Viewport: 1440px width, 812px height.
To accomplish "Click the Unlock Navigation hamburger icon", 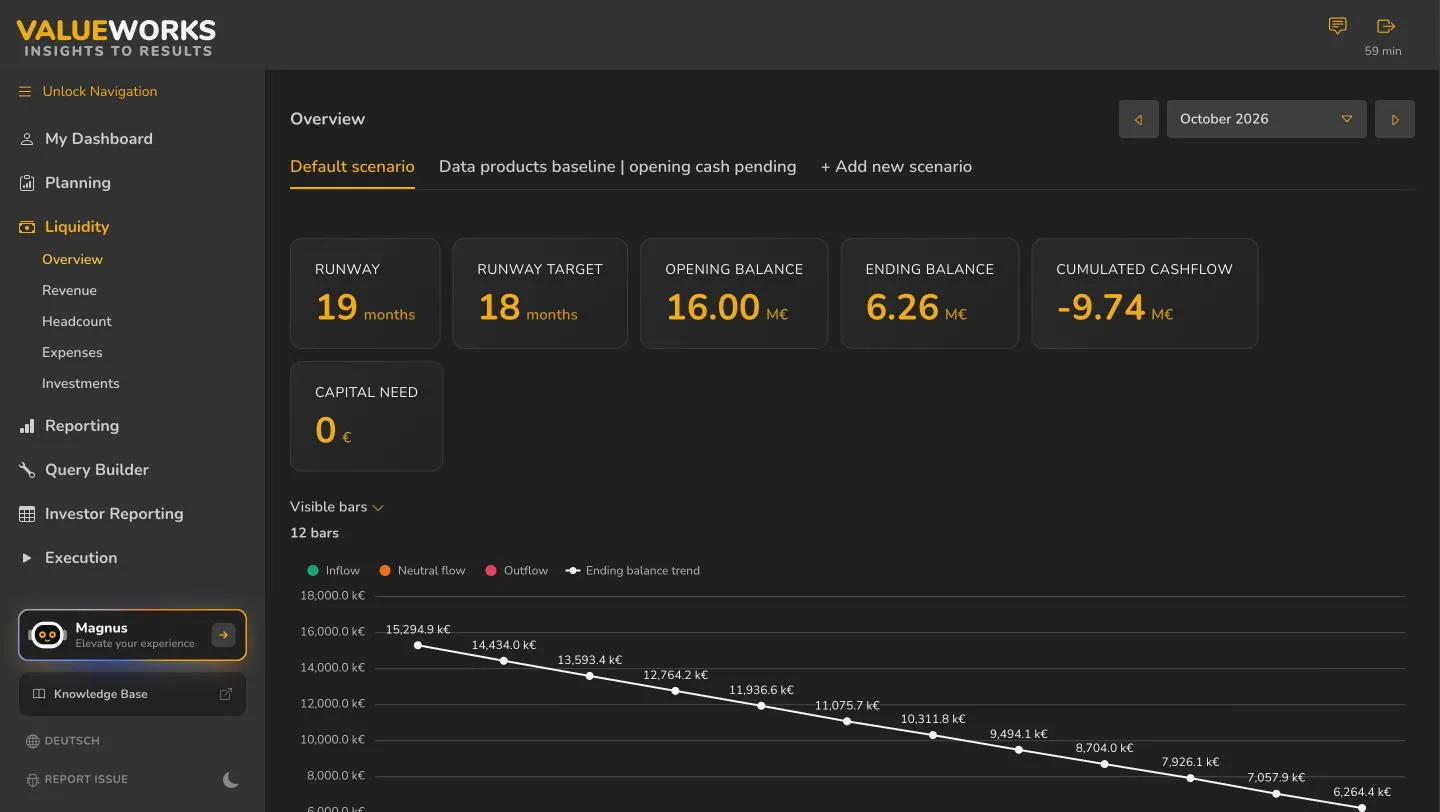I will [25, 92].
